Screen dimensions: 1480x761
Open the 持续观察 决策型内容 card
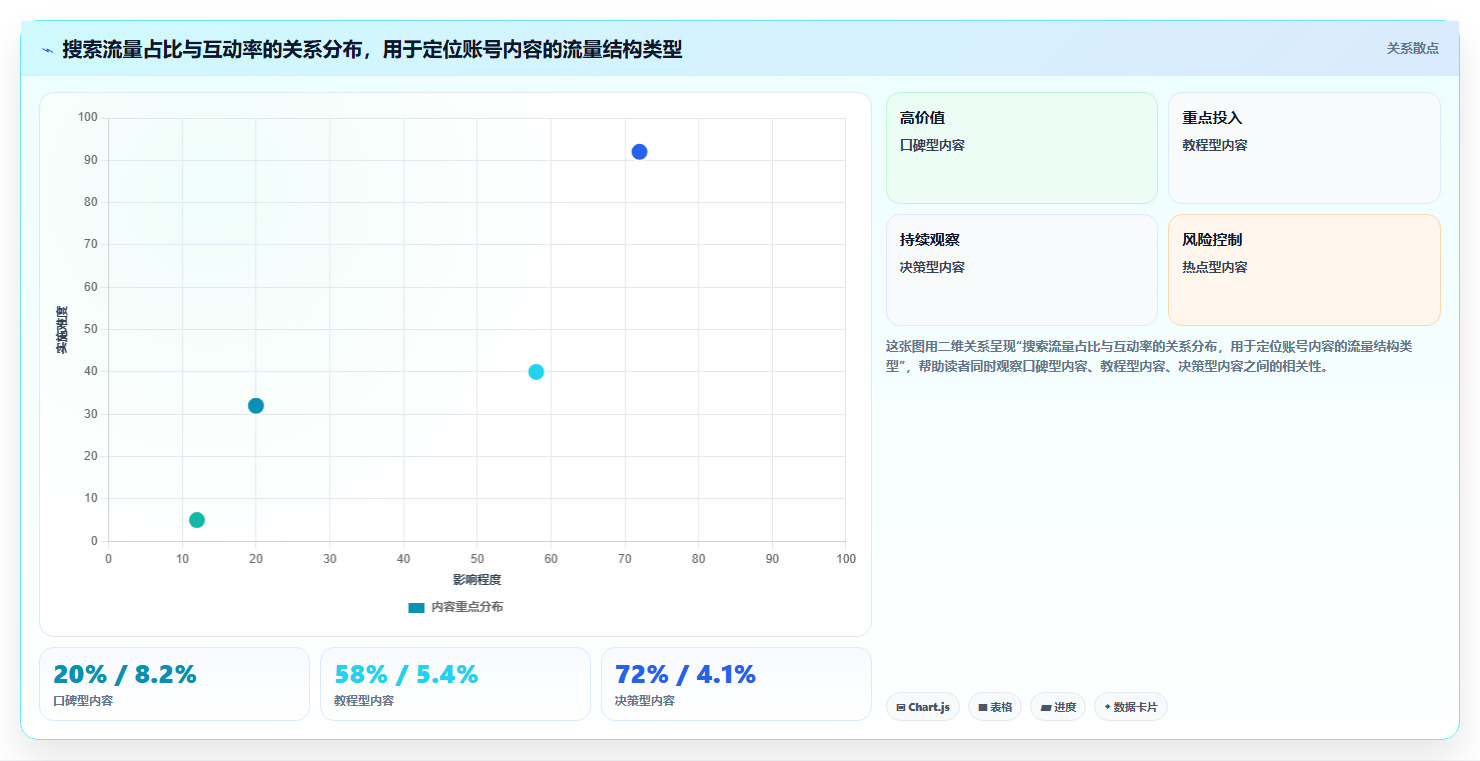1021,270
